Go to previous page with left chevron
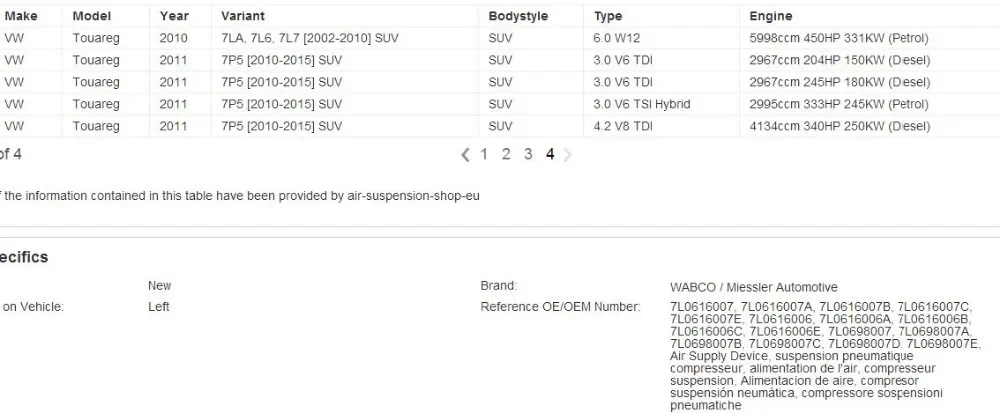1000x413 pixels. point(465,154)
